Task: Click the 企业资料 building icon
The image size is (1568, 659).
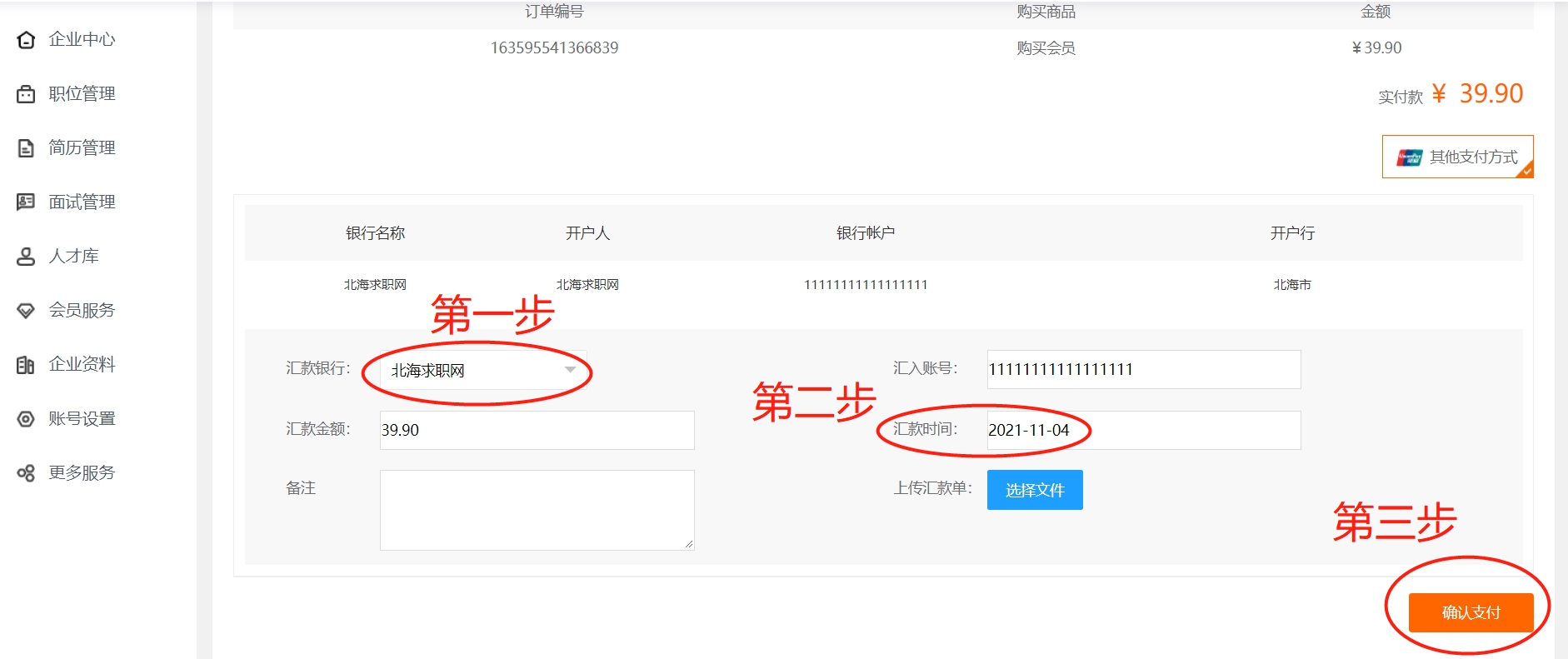Action: [26, 365]
